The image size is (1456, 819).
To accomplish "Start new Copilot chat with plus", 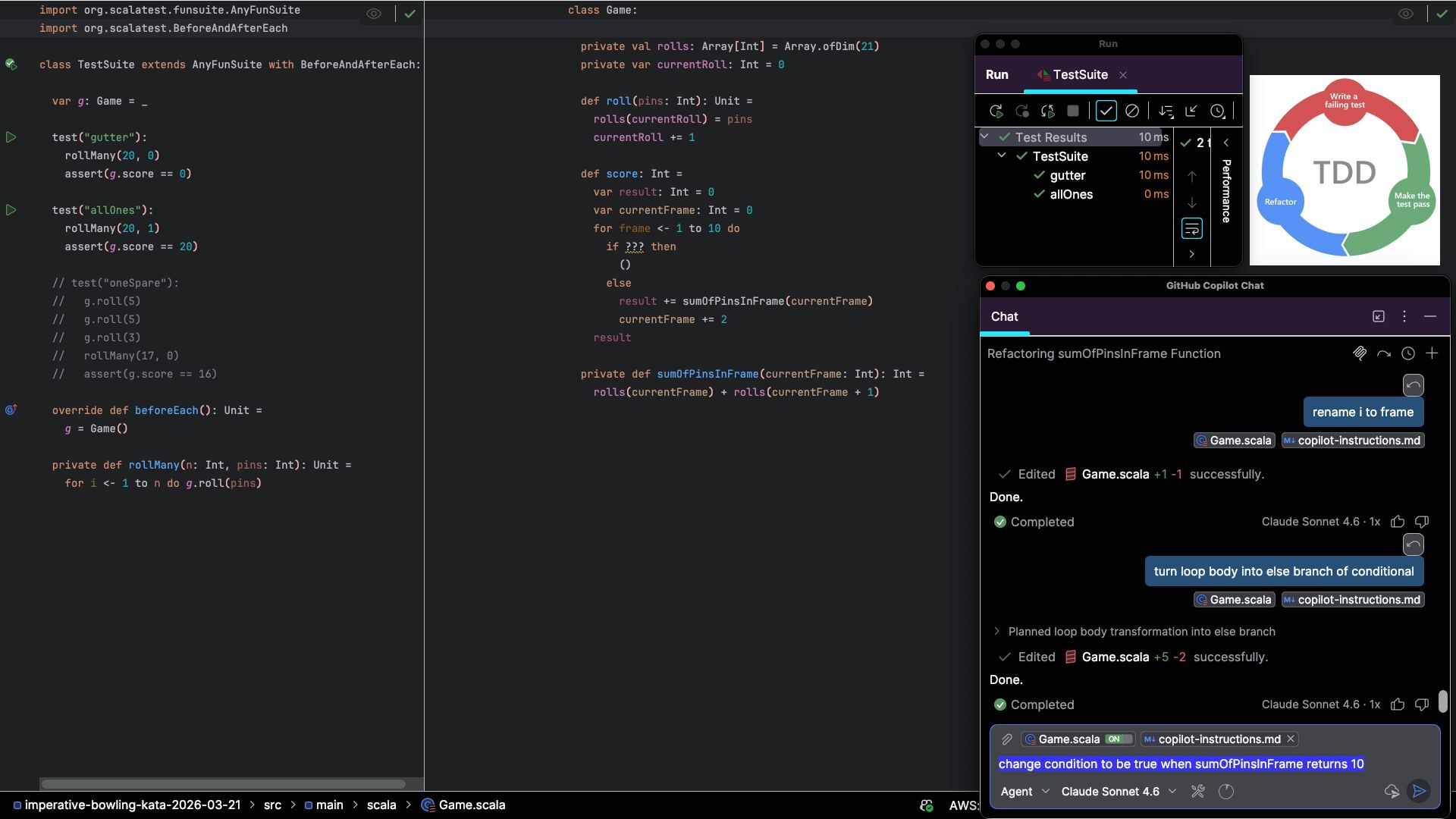I will [x=1432, y=353].
